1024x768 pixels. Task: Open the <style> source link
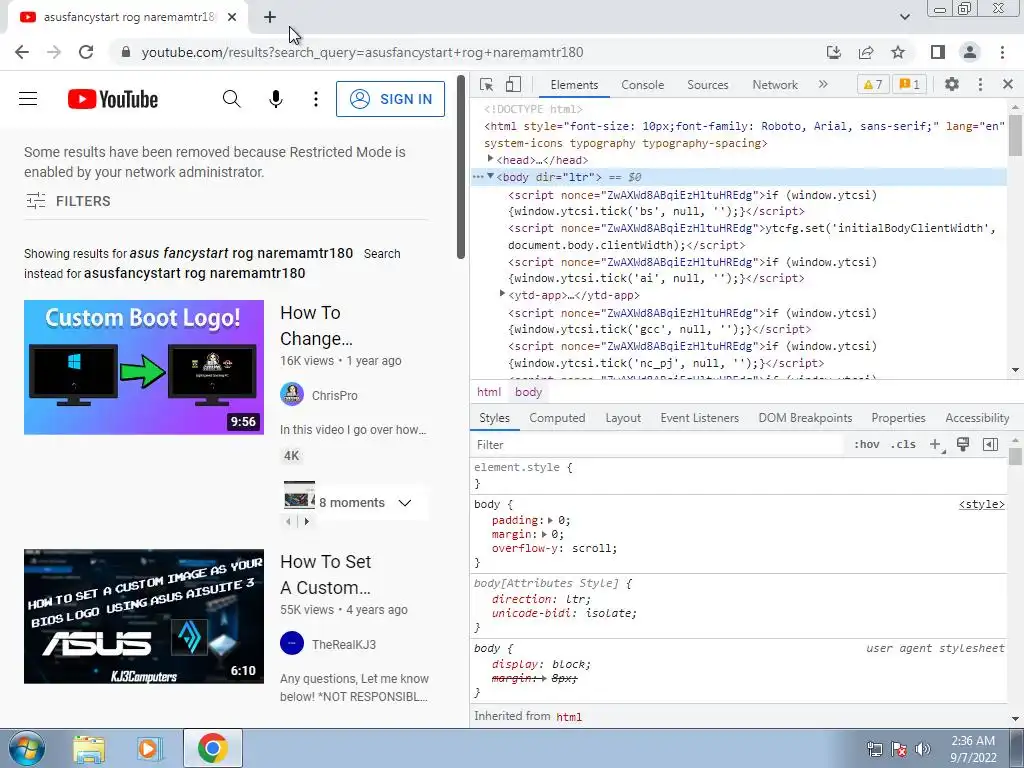(x=981, y=504)
